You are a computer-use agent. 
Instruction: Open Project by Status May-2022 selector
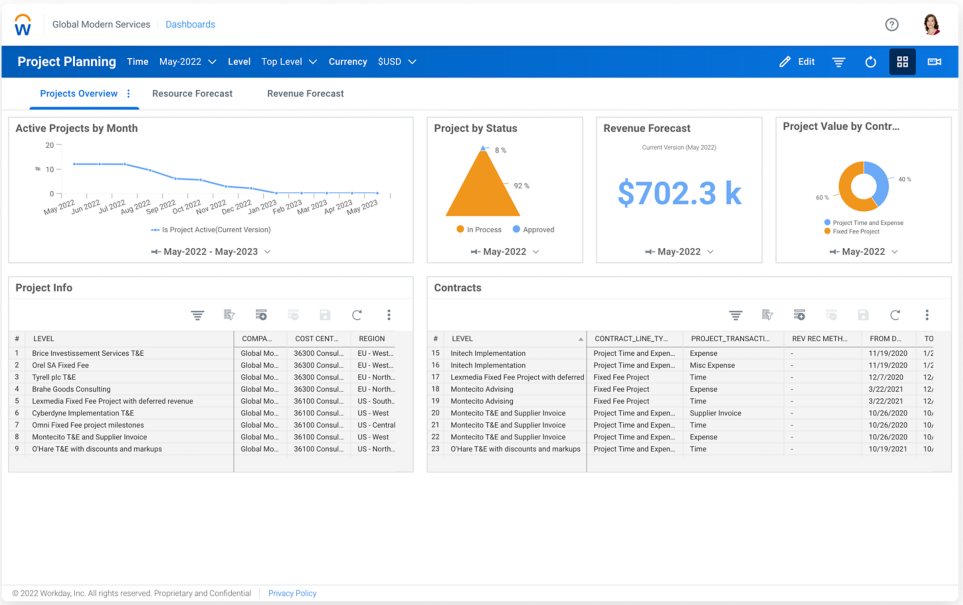click(x=505, y=252)
